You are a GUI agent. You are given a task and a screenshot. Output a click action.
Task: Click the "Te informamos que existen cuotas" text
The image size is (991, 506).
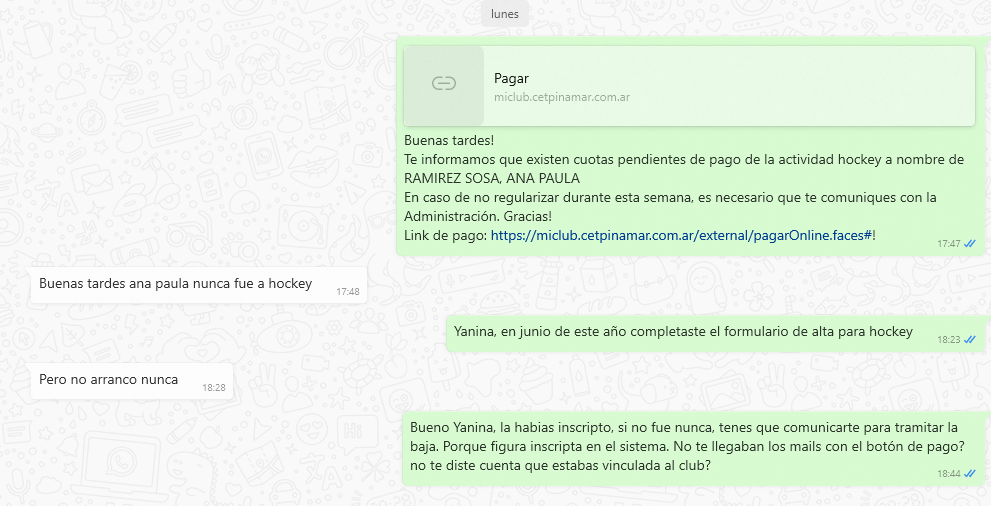point(683,159)
